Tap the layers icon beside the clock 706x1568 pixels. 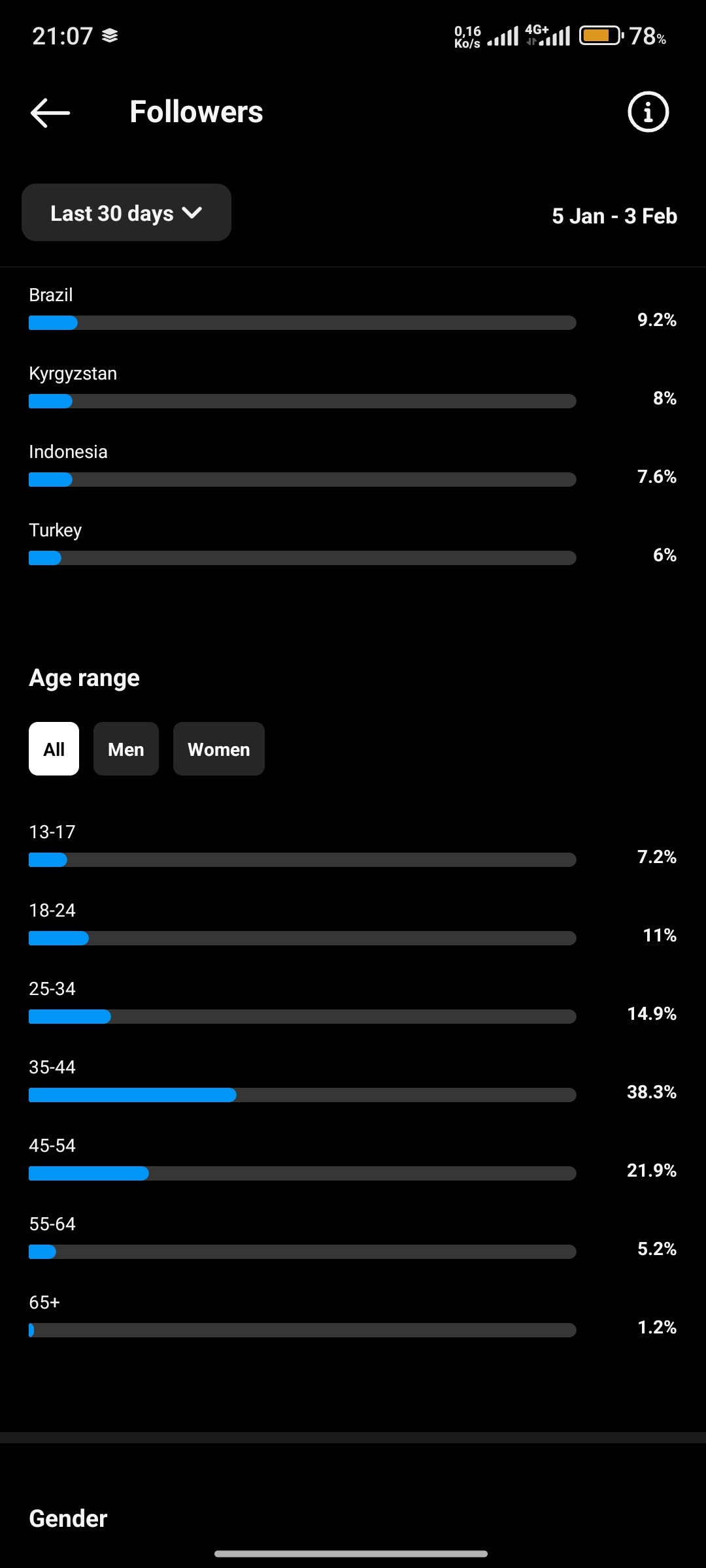coord(110,35)
